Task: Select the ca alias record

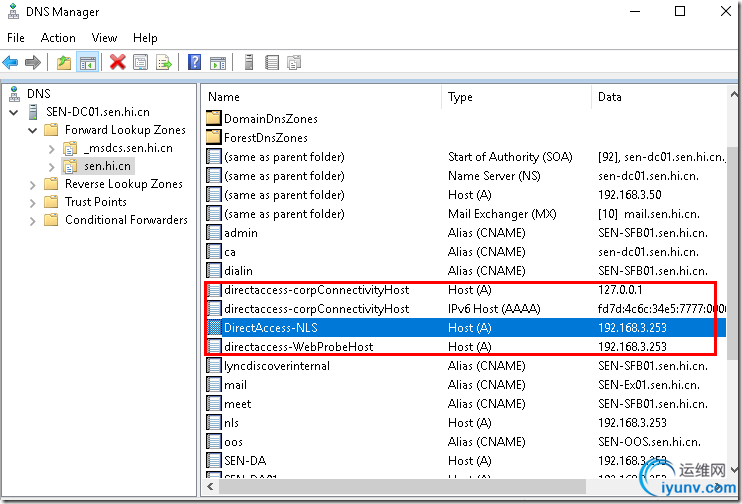Action: click(466, 252)
